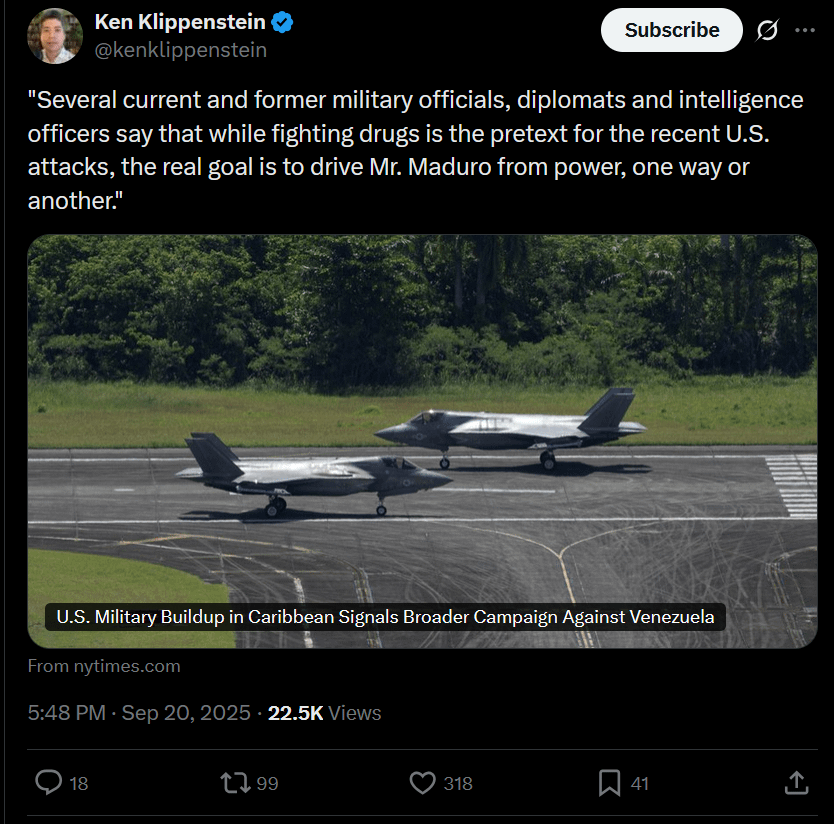This screenshot has height=824, width=834.
Task: Click the share (upload arrow) icon
Action: (x=796, y=782)
